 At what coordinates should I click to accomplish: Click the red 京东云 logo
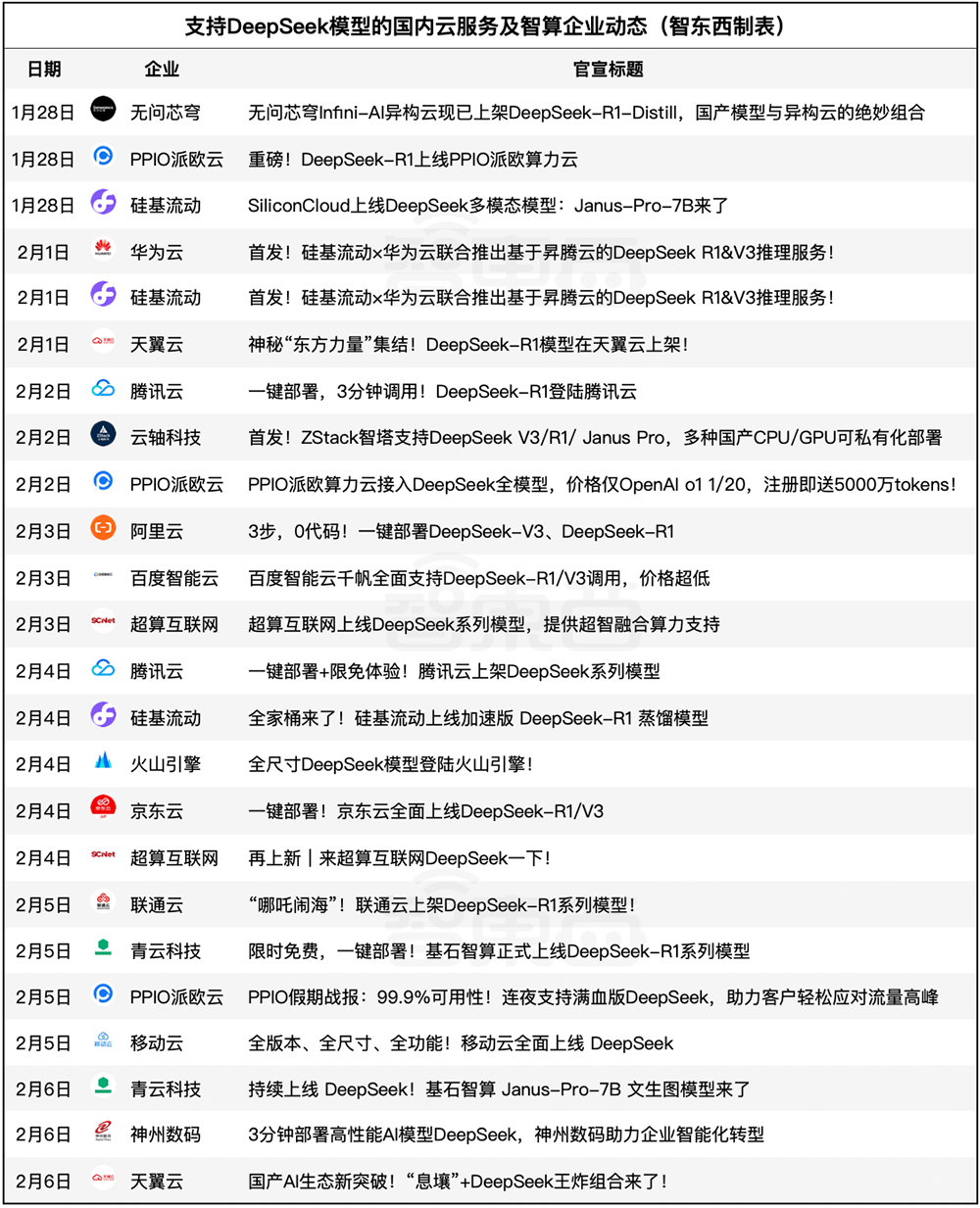103,808
